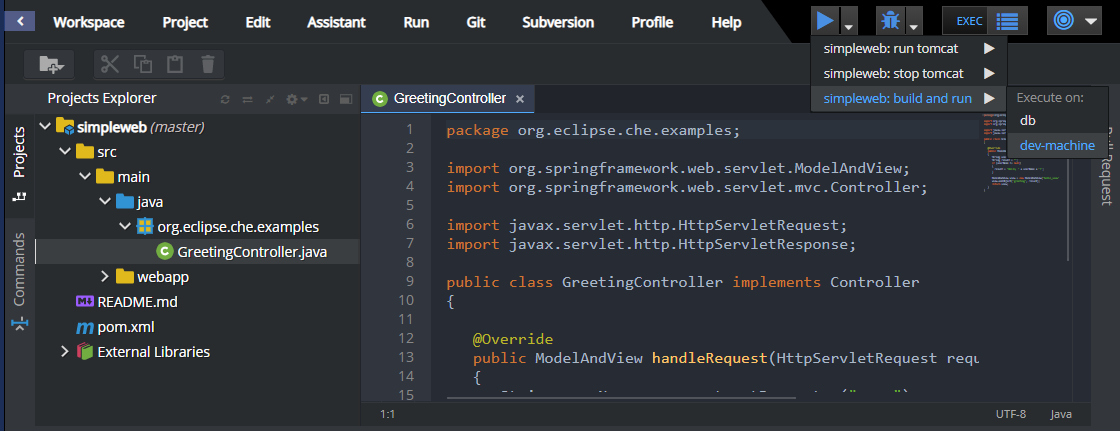
Task: Click the blue Run play button
Action: (825, 21)
